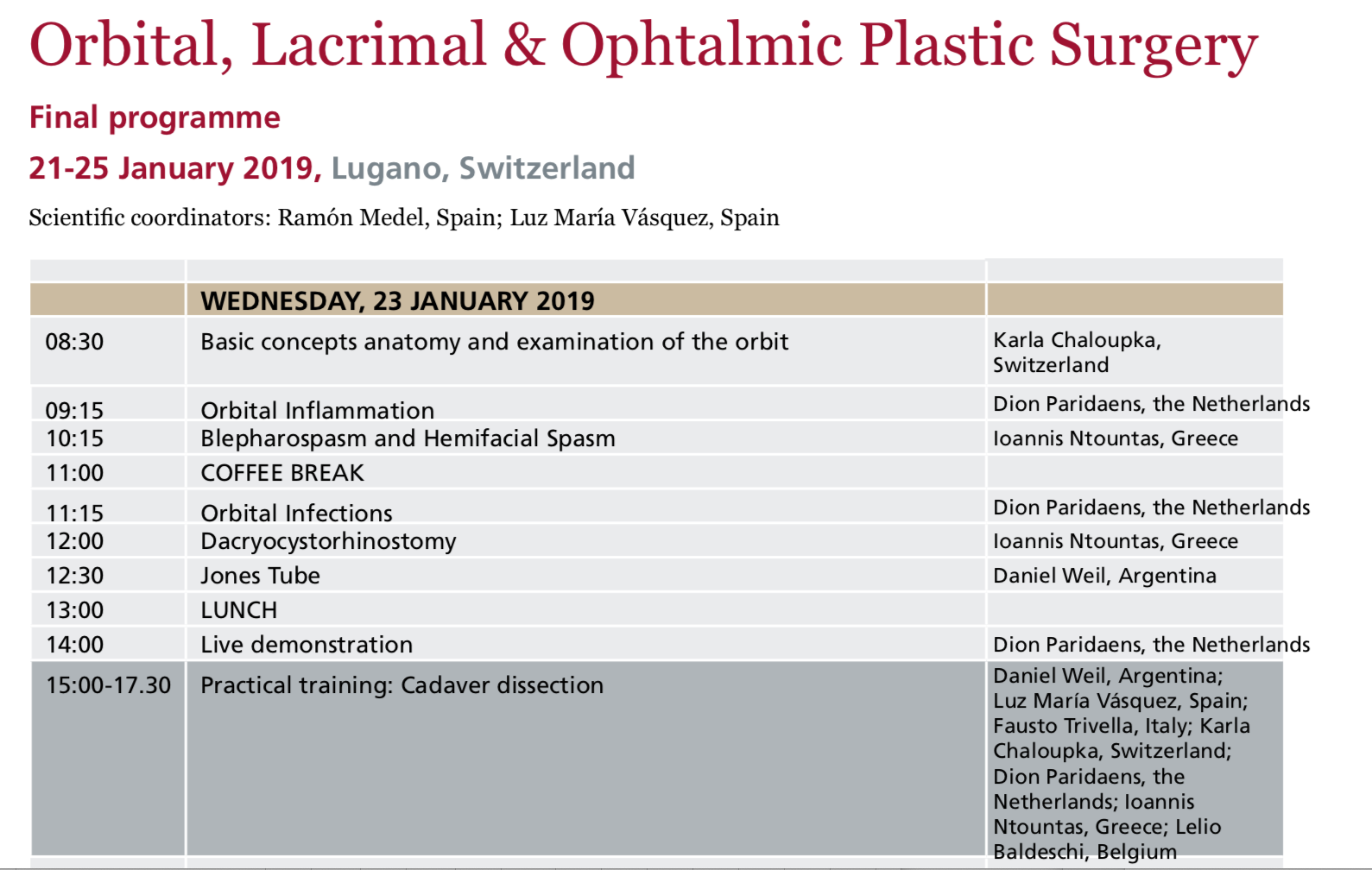Click Daniel Weil, Argentina beside Jones Tube
The image size is (1372, 870).
click(1104, 576)
